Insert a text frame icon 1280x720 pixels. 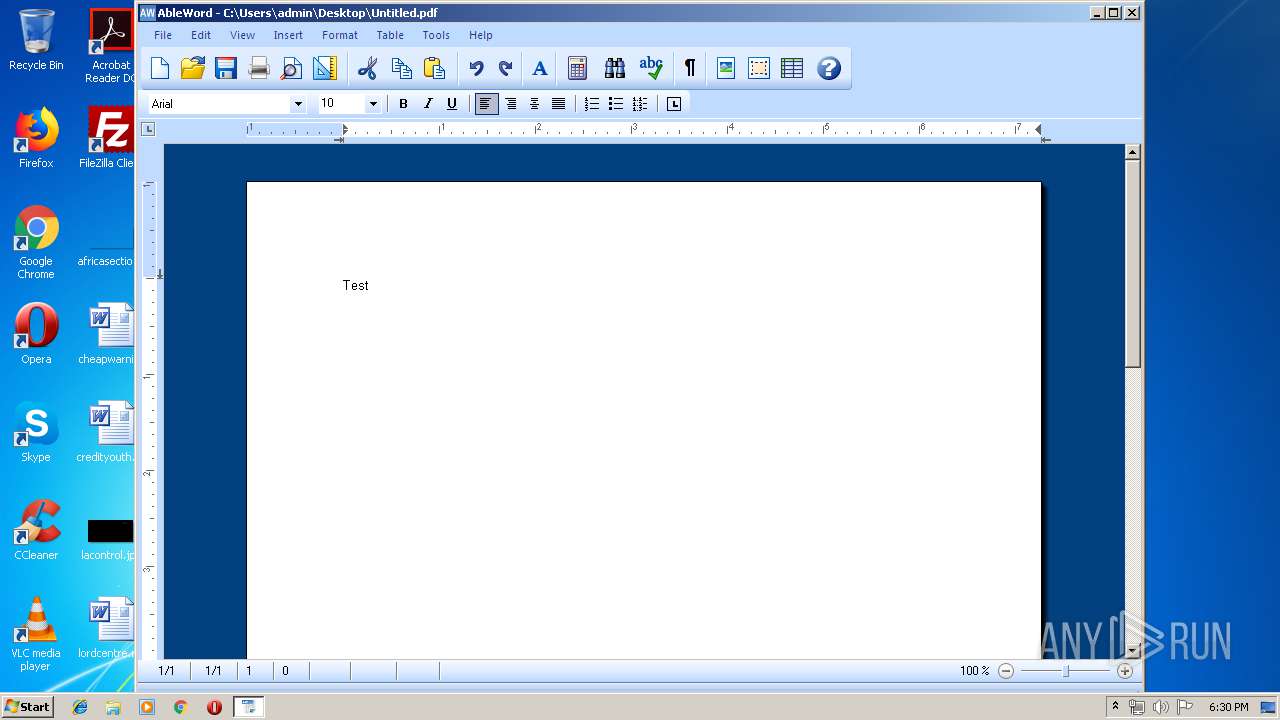pyautogui.click(x=759, y=68)
